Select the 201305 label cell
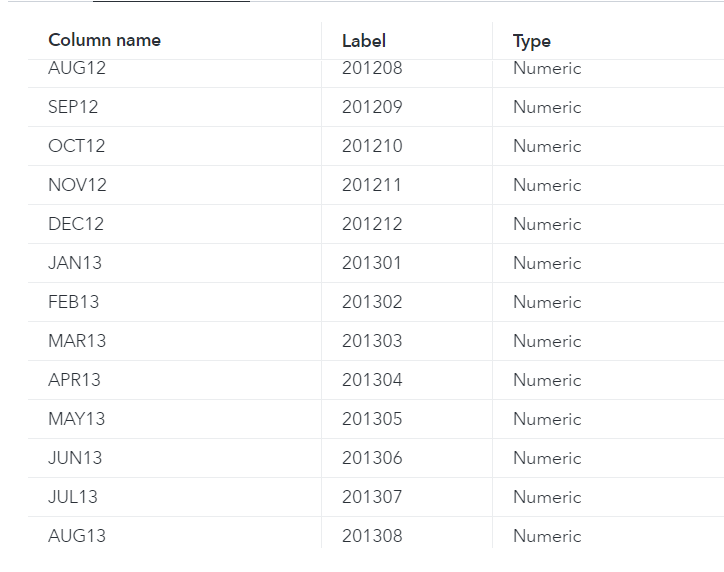The image size is (724, 572). tap(372, 419)
